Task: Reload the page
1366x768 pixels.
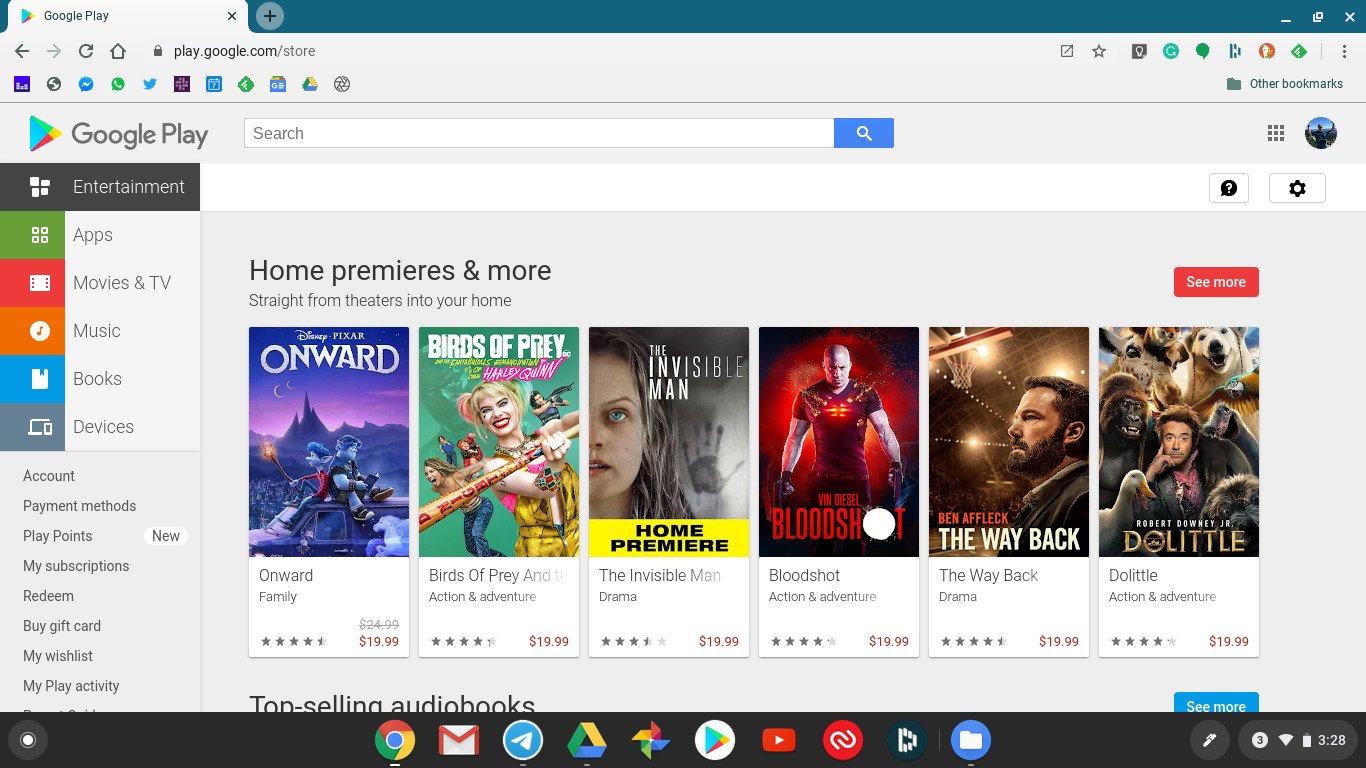Action: click(86, 51)
